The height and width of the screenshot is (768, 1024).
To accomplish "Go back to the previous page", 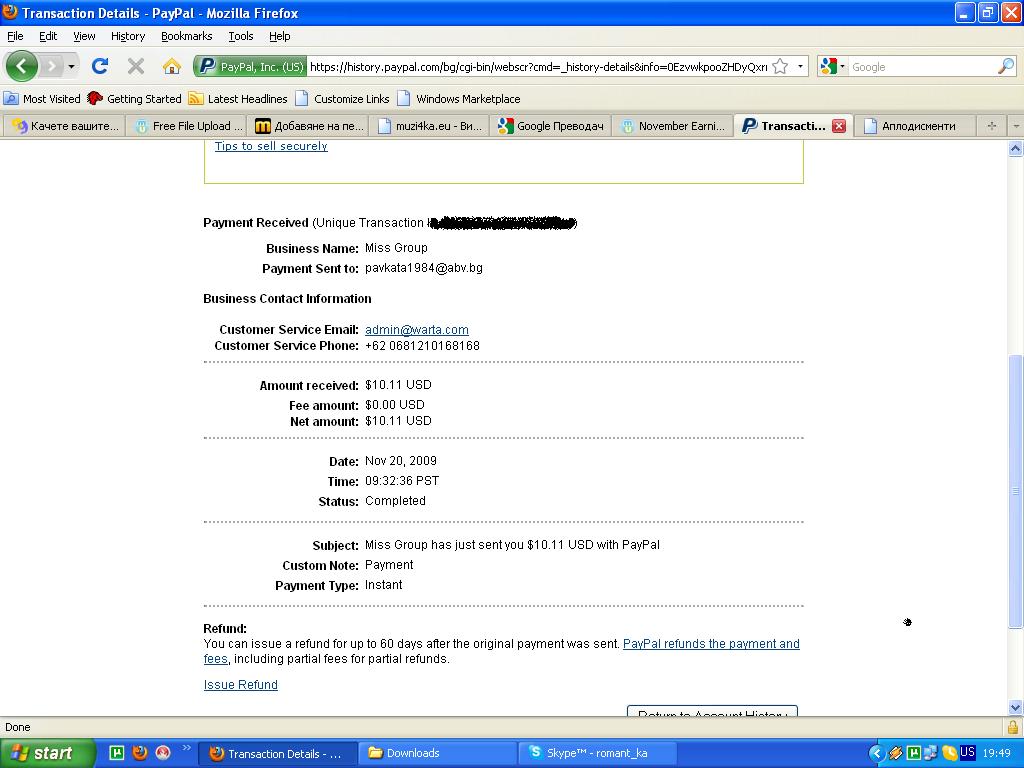I will tap(22, 66).
